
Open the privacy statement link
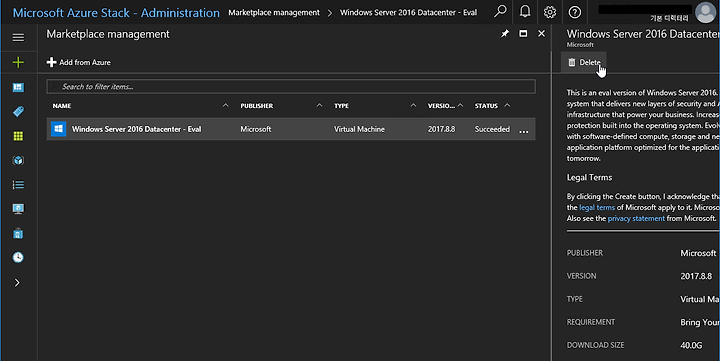point(636,218)
